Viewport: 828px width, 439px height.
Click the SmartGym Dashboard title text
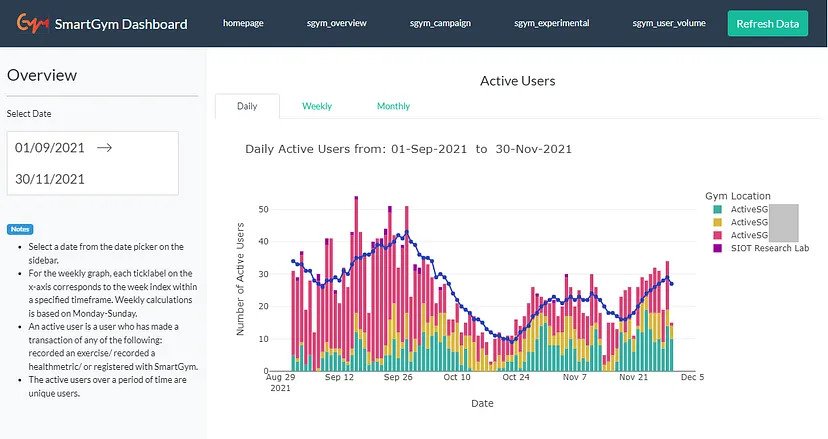pyautogui.click(x=121, y=24)
